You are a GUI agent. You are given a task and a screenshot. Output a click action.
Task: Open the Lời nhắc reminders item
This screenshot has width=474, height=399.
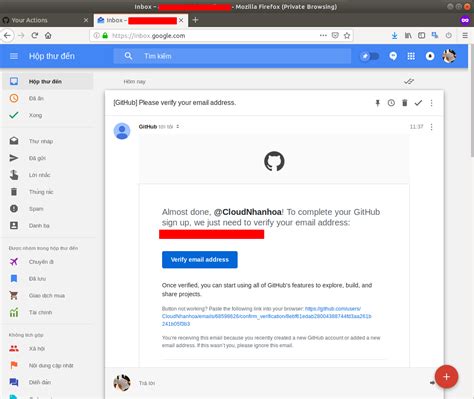[x=48, y=175]
